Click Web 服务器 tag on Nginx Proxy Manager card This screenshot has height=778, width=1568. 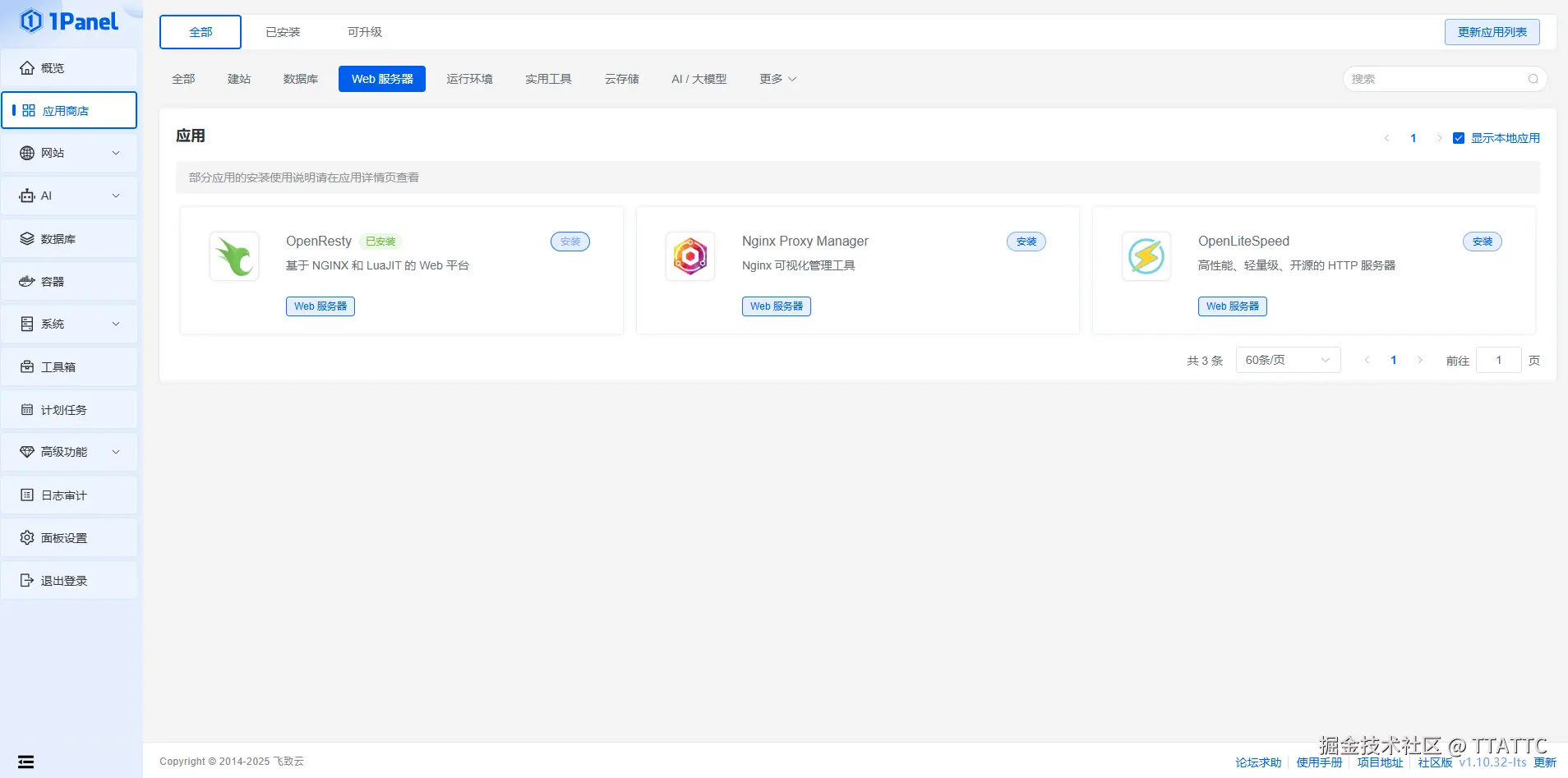click(777, 306)
